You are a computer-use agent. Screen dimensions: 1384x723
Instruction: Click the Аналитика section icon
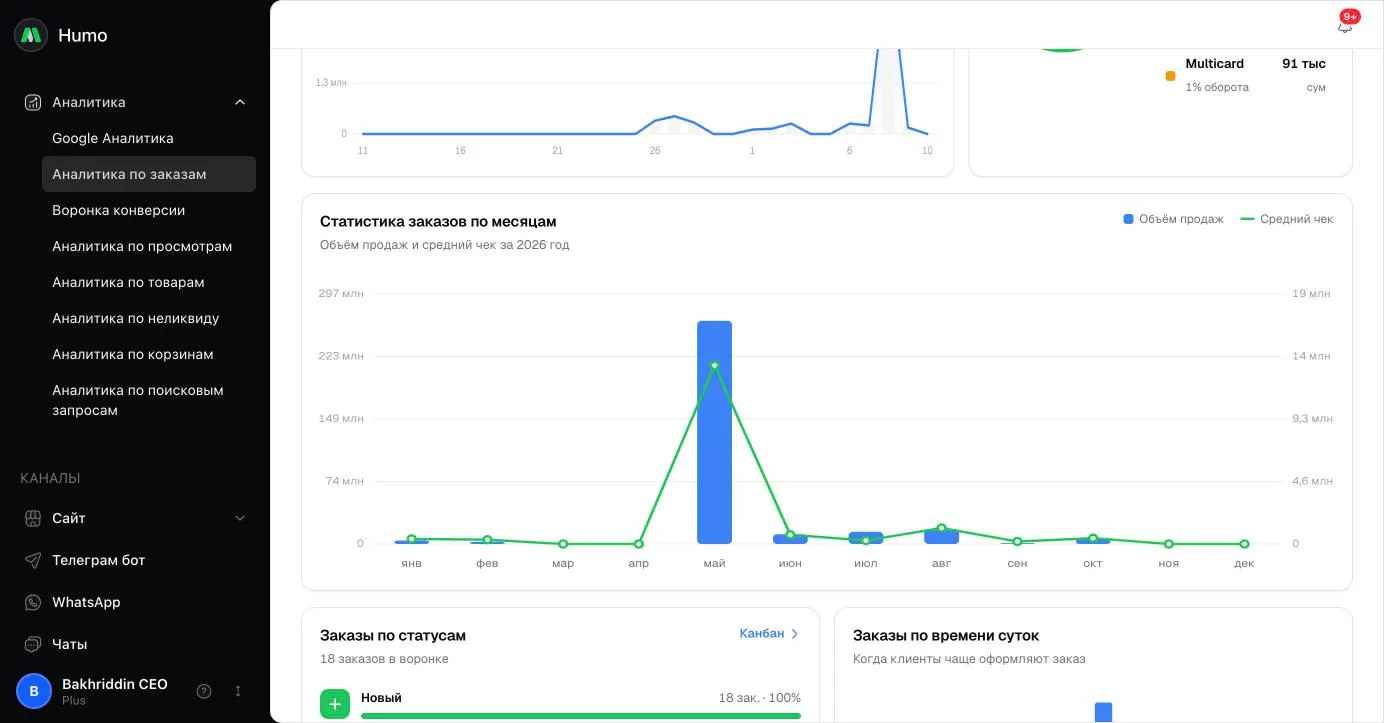[33, 102]
